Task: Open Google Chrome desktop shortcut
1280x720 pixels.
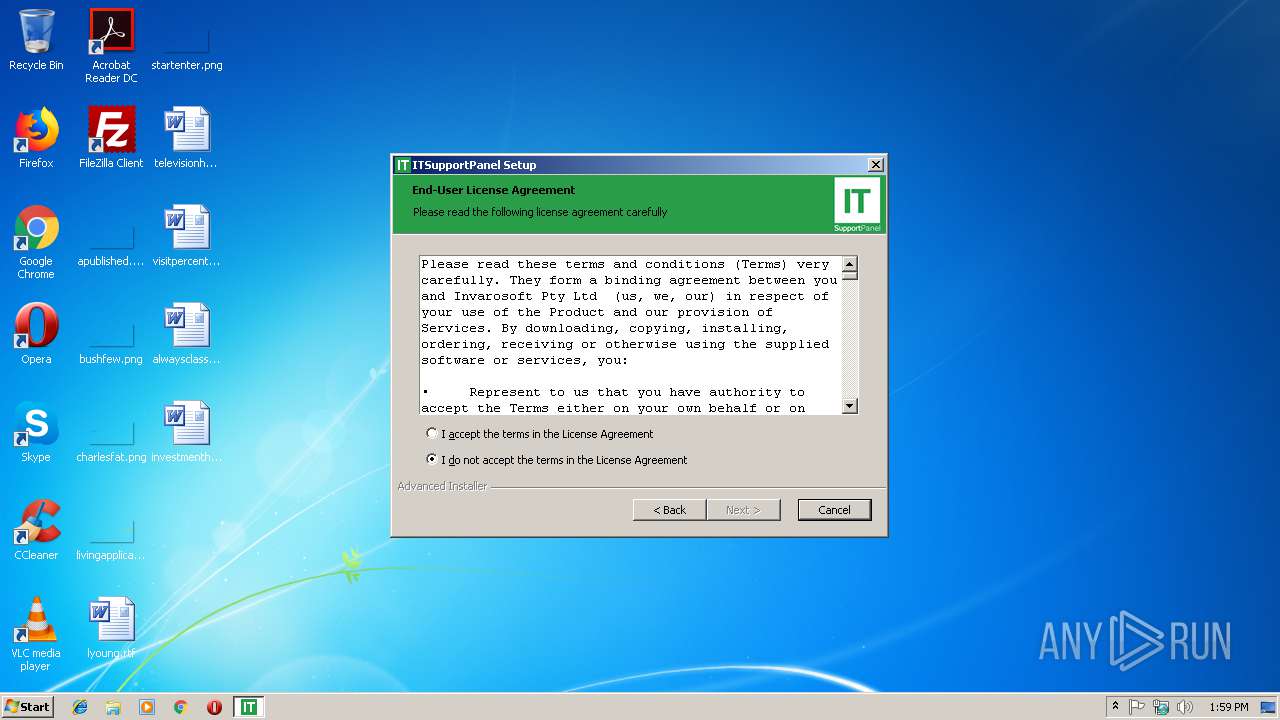Action: click(36, 242)
